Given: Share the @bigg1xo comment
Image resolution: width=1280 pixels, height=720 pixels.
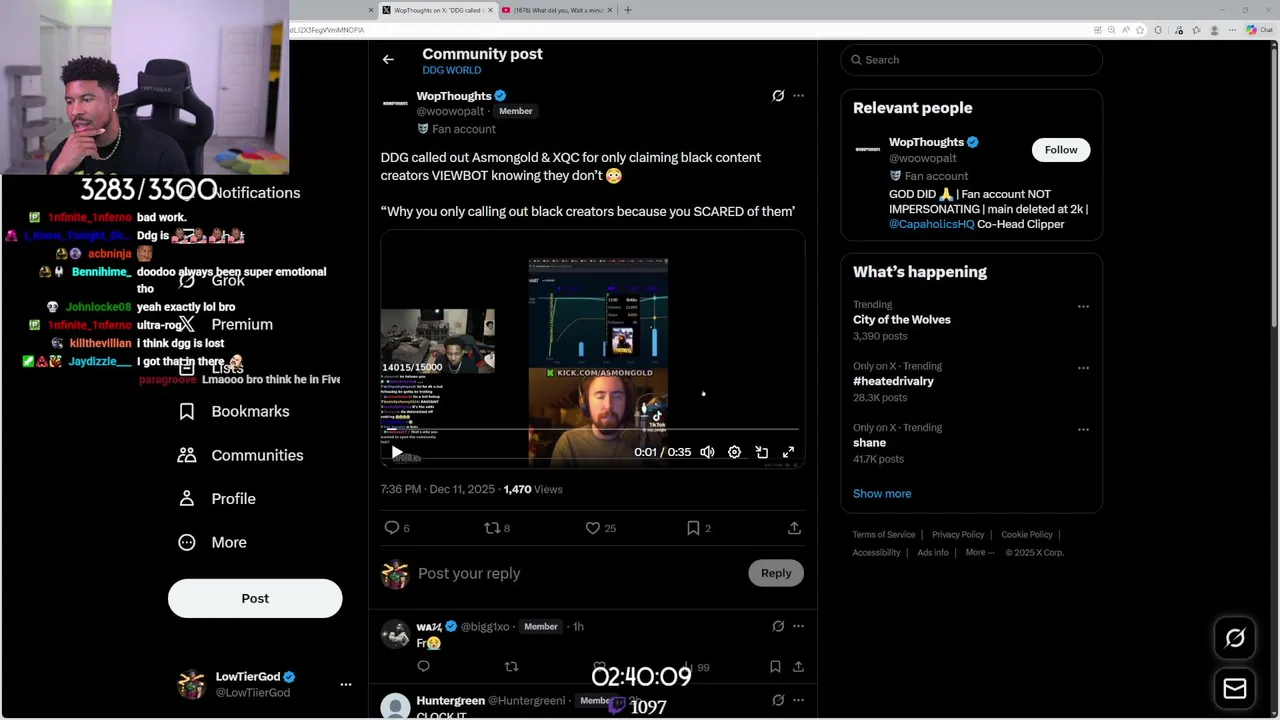Looking at the screenshot, I should [x=798, y=666].
